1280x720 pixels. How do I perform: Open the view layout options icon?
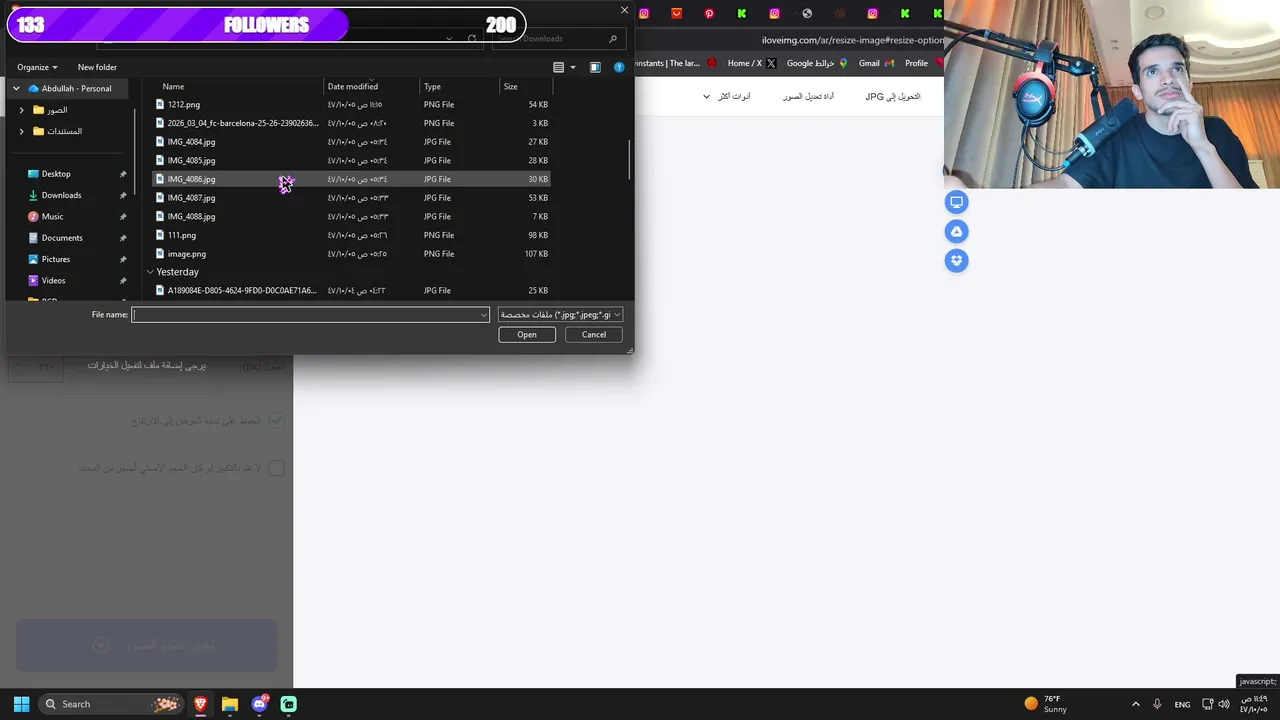tap(559, 67)
